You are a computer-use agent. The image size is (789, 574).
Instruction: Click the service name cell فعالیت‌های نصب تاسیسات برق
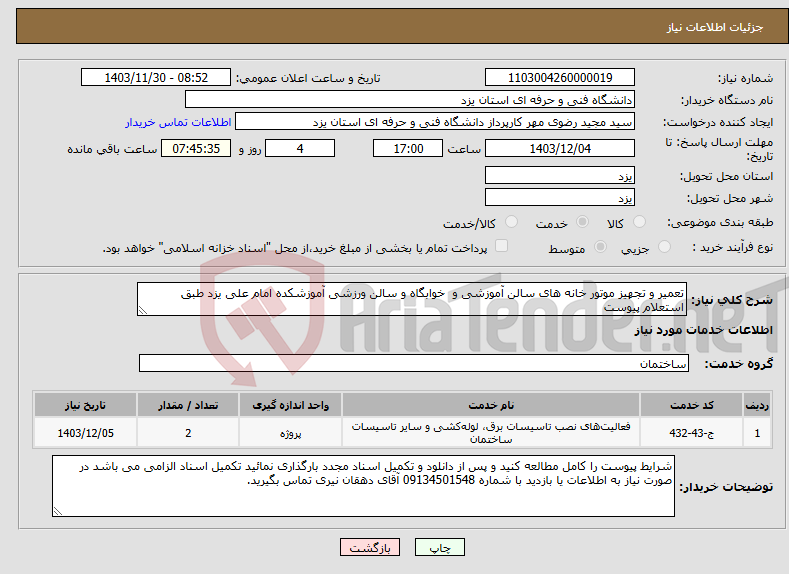491,433
